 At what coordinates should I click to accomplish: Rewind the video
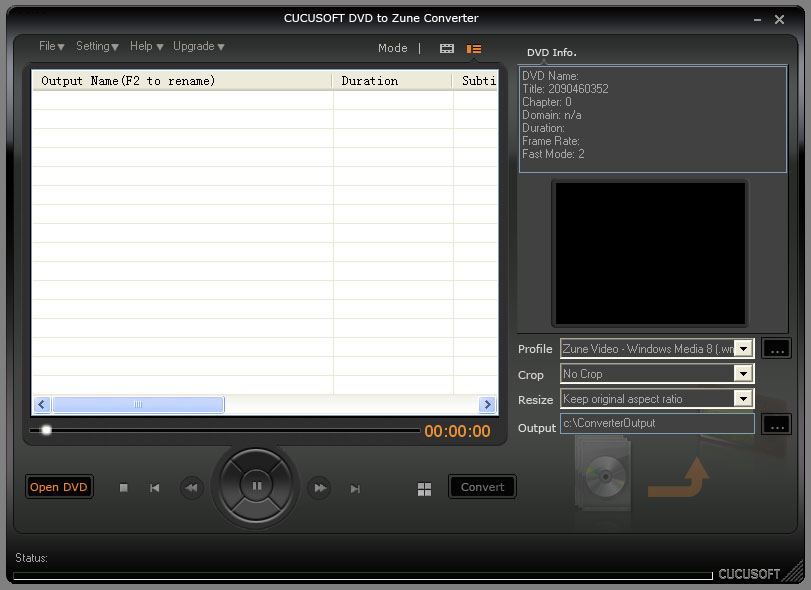191,488
